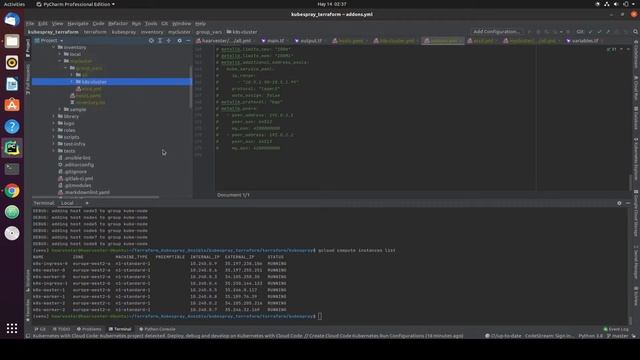Image resolution: width=640 pixels, height=360 pixels.
Task: Collapse the inventory folder
Action: 53,47
